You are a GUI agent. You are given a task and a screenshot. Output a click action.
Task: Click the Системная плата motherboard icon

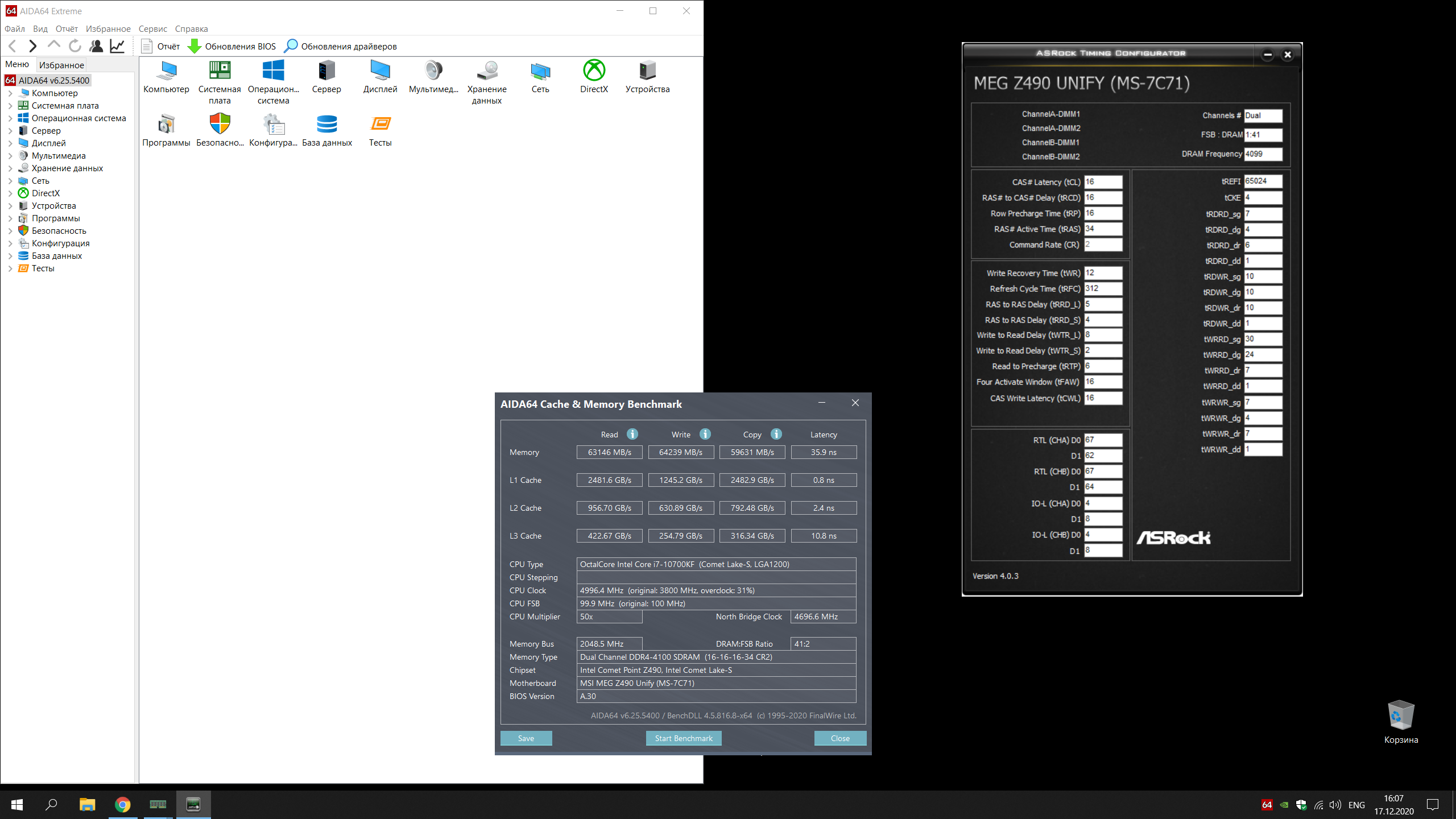[220, 71]
